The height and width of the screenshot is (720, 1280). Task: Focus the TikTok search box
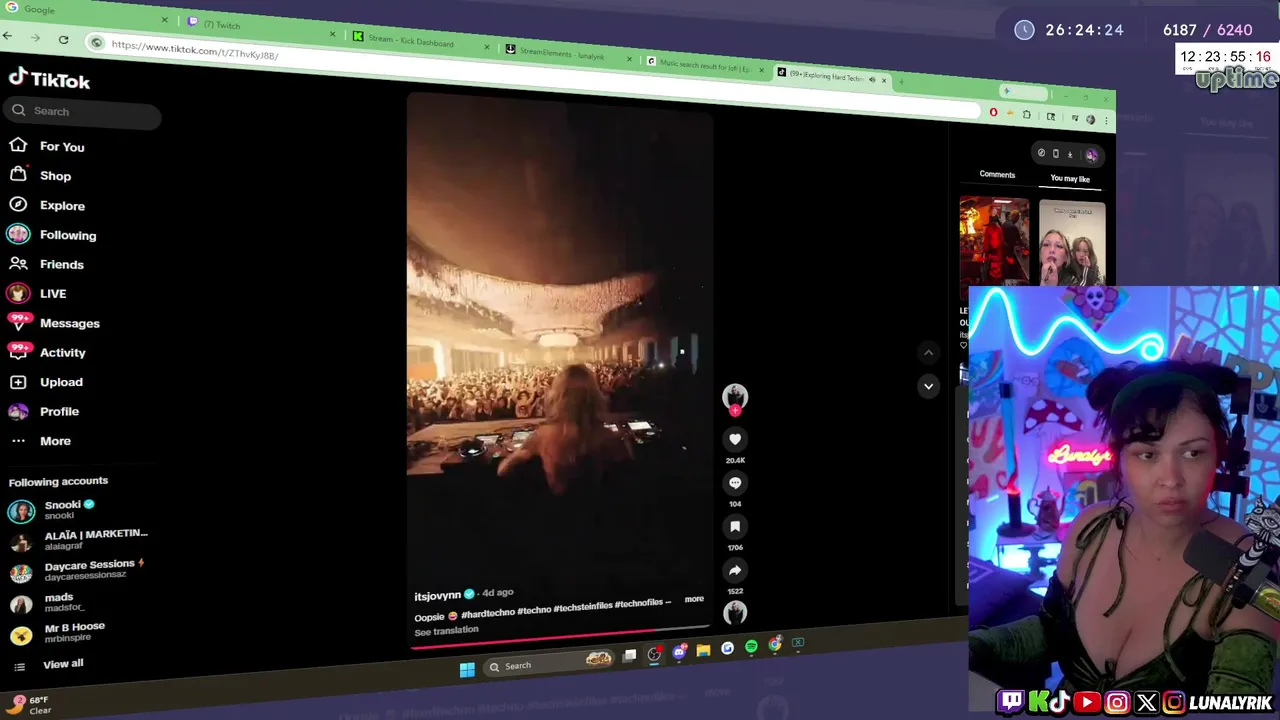82,111
